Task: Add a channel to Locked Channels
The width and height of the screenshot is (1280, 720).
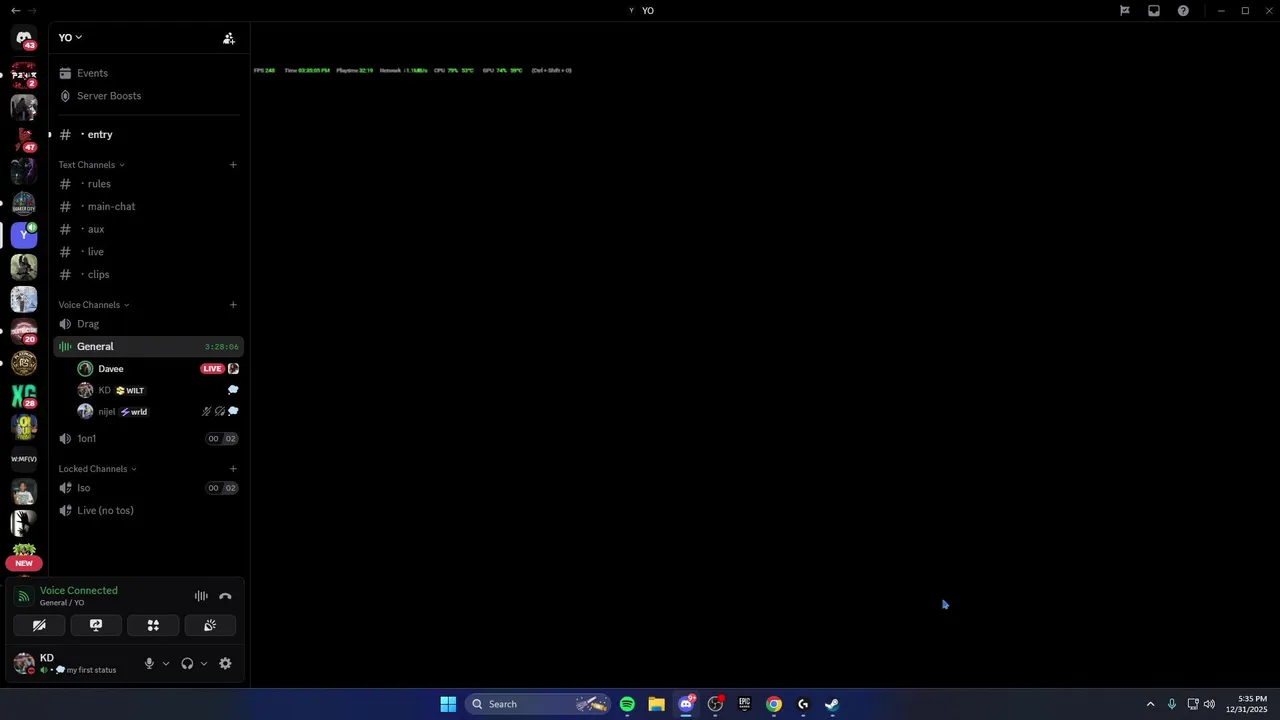Action: (233, 469)
